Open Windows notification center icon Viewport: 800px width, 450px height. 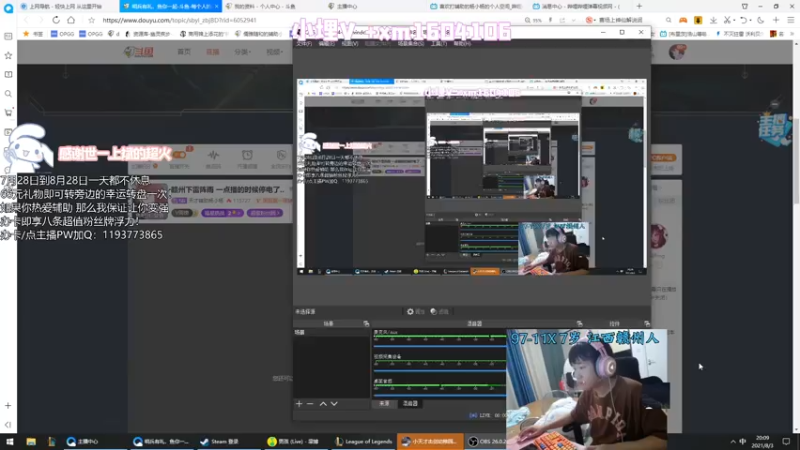pyautogui.click(x=786, y=441)
